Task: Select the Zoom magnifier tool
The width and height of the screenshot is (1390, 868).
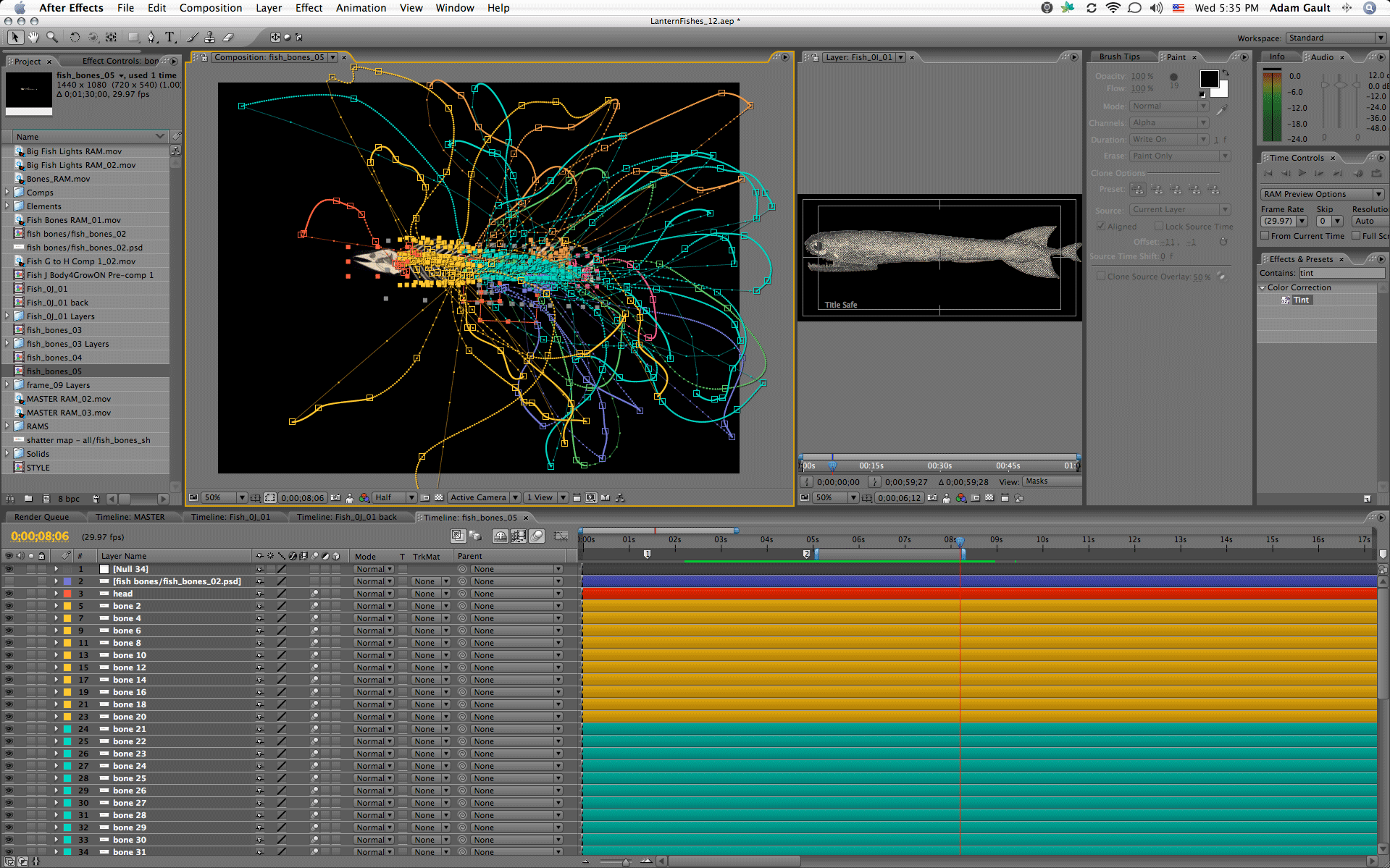Action: tap(52, 37)
